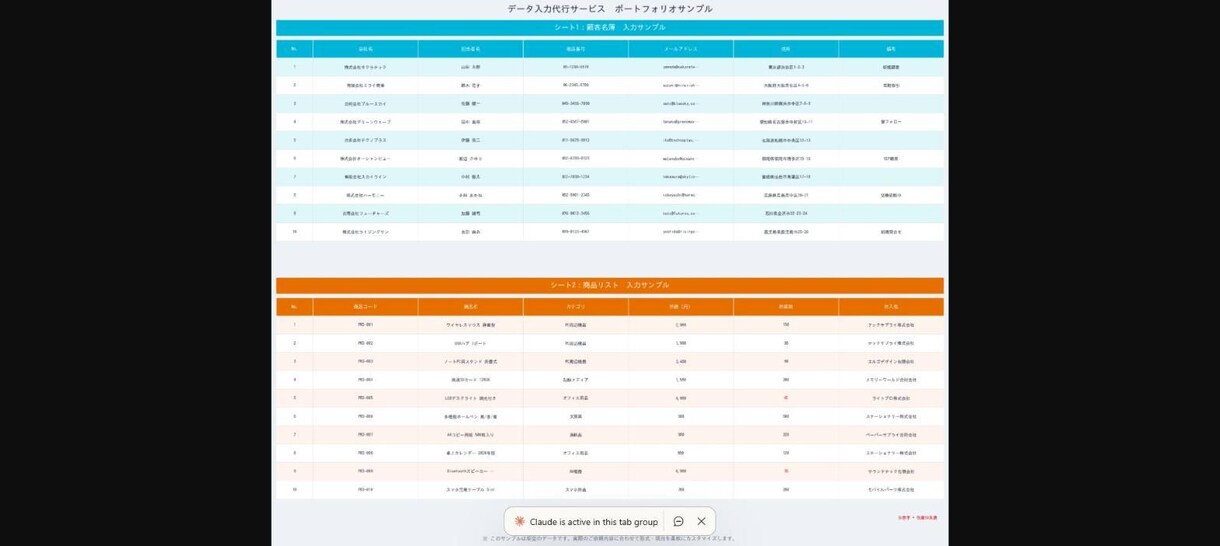Click the footer note starting with ※ このサンプル
The height and width of the screenshot is (546, 1220).
pos(610,538)
